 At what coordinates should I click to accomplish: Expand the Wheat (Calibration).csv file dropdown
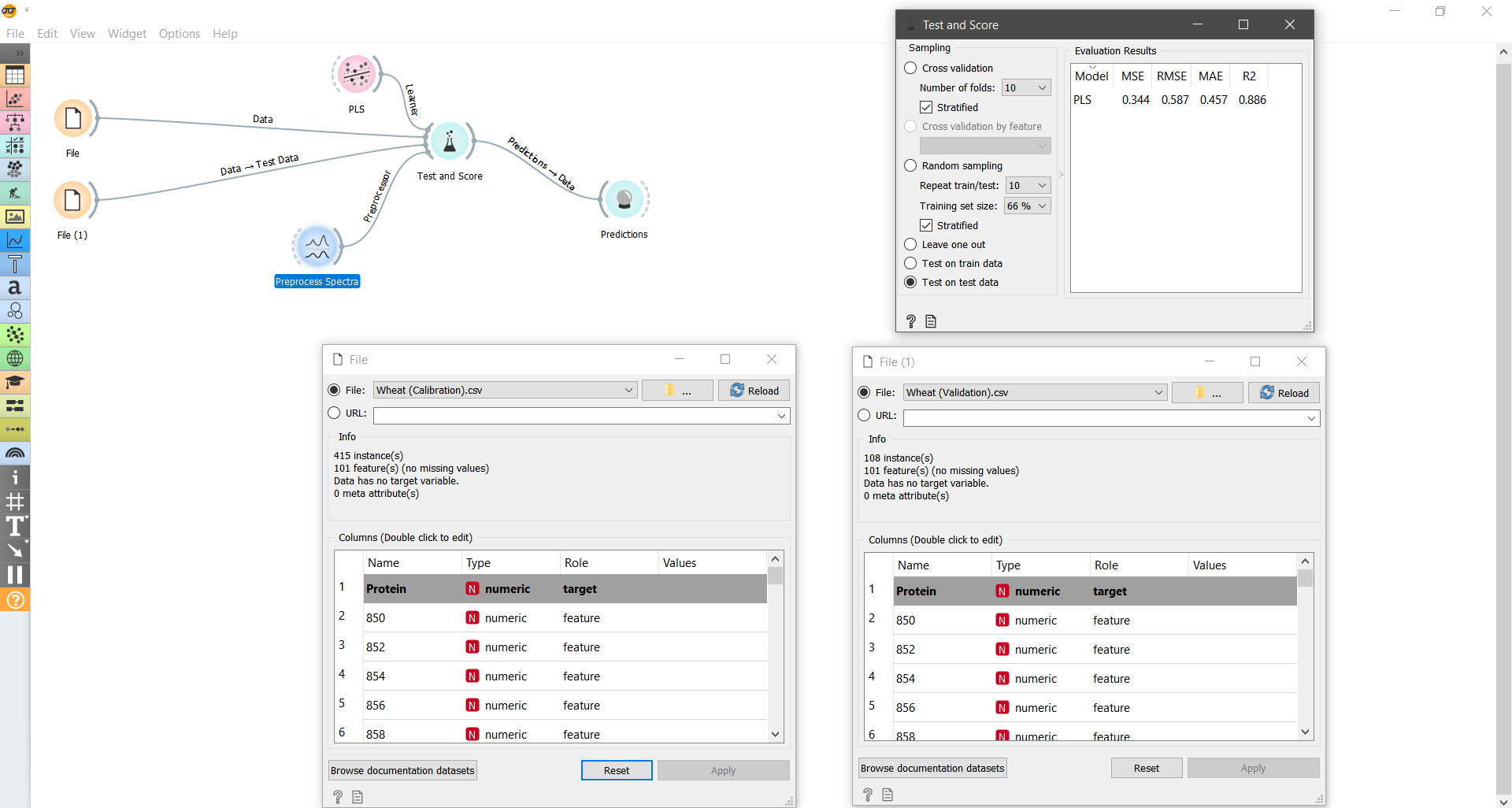coord(628,390)
